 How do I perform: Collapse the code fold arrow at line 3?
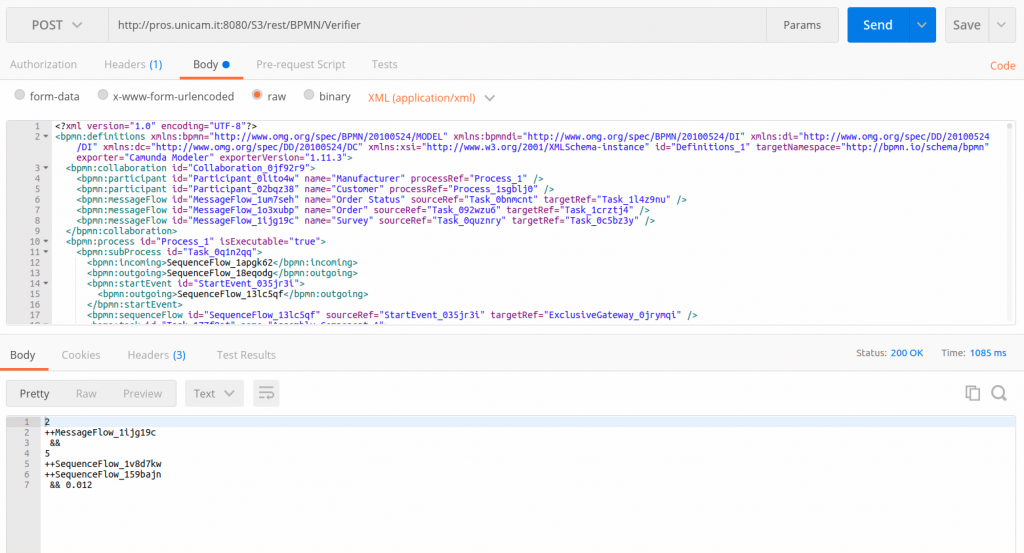click(46, 168)
